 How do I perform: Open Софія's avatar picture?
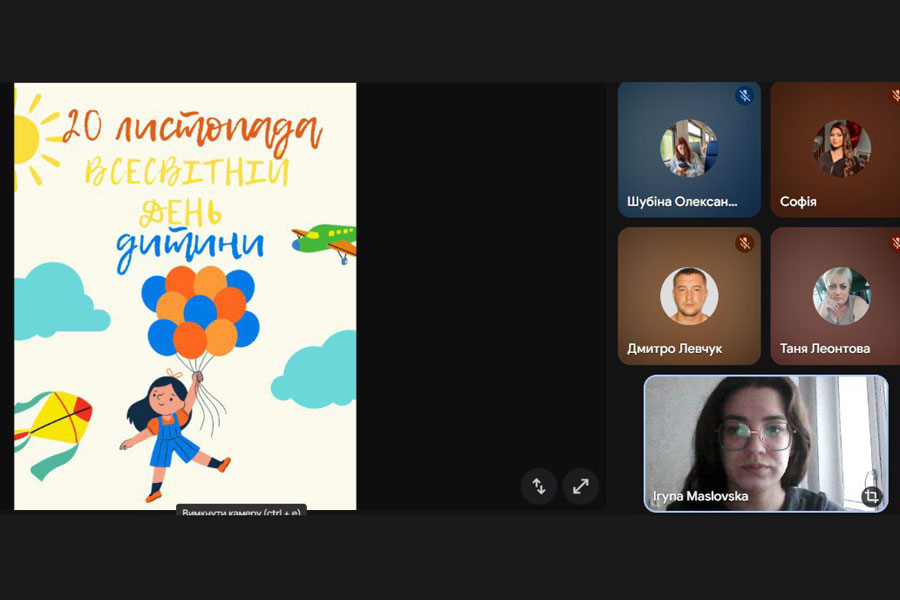tap(841, 148)
